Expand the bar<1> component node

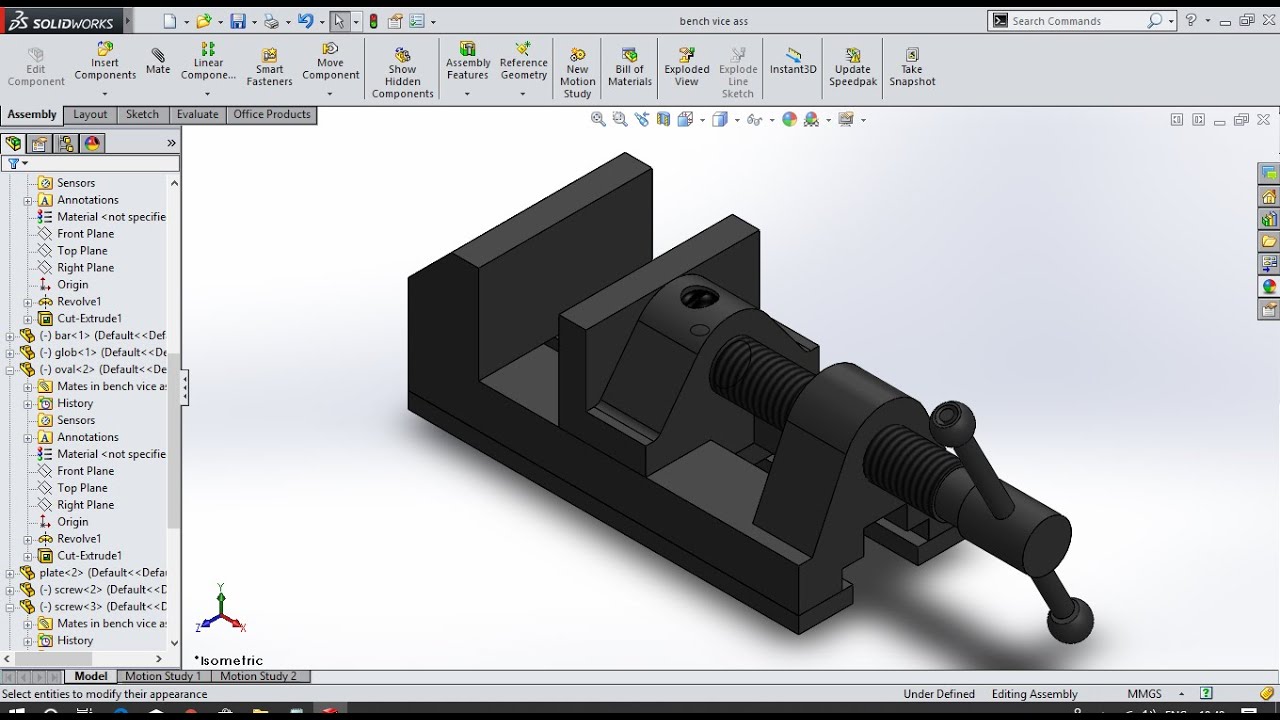click(11, 336)
